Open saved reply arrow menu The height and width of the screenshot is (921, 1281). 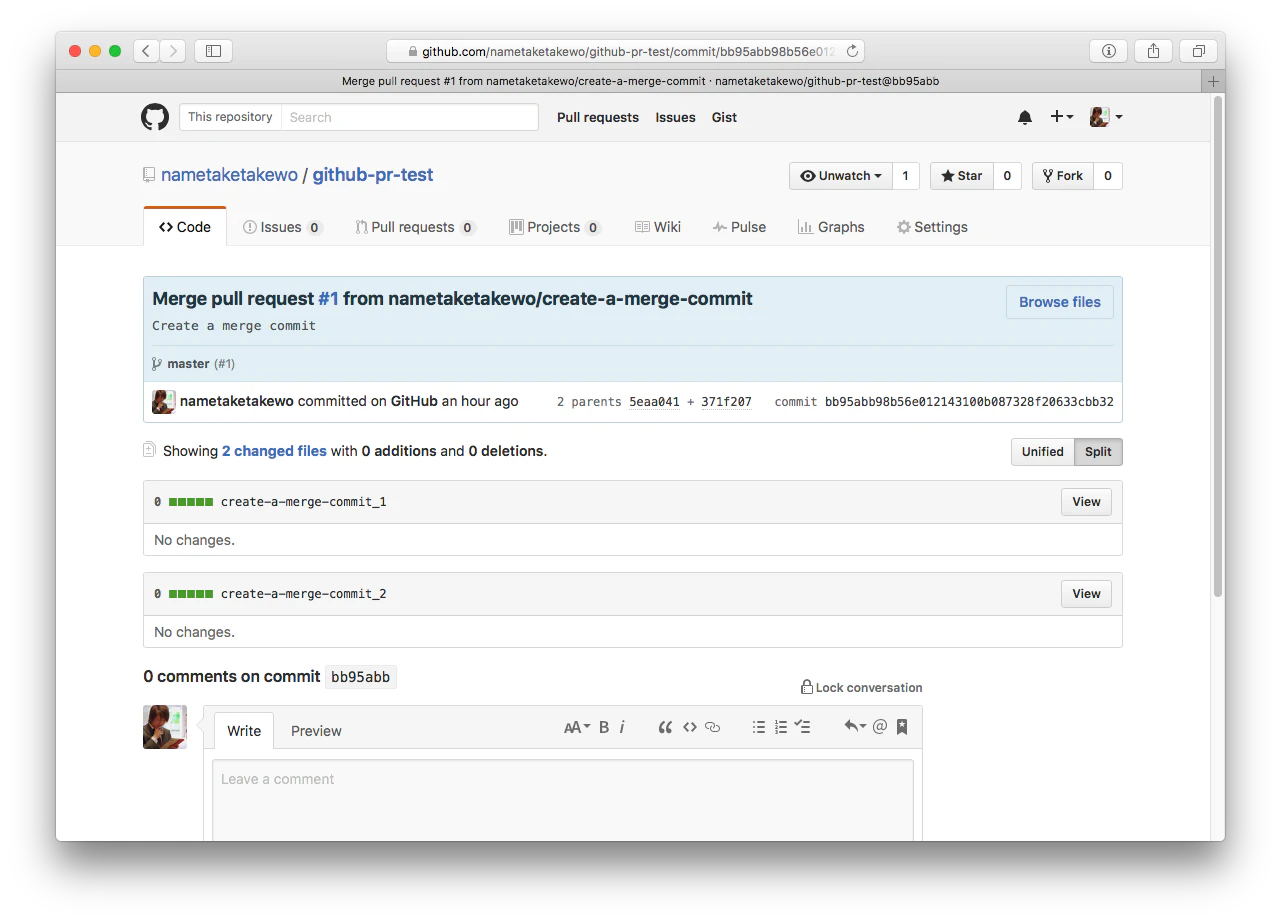(854, 727)
